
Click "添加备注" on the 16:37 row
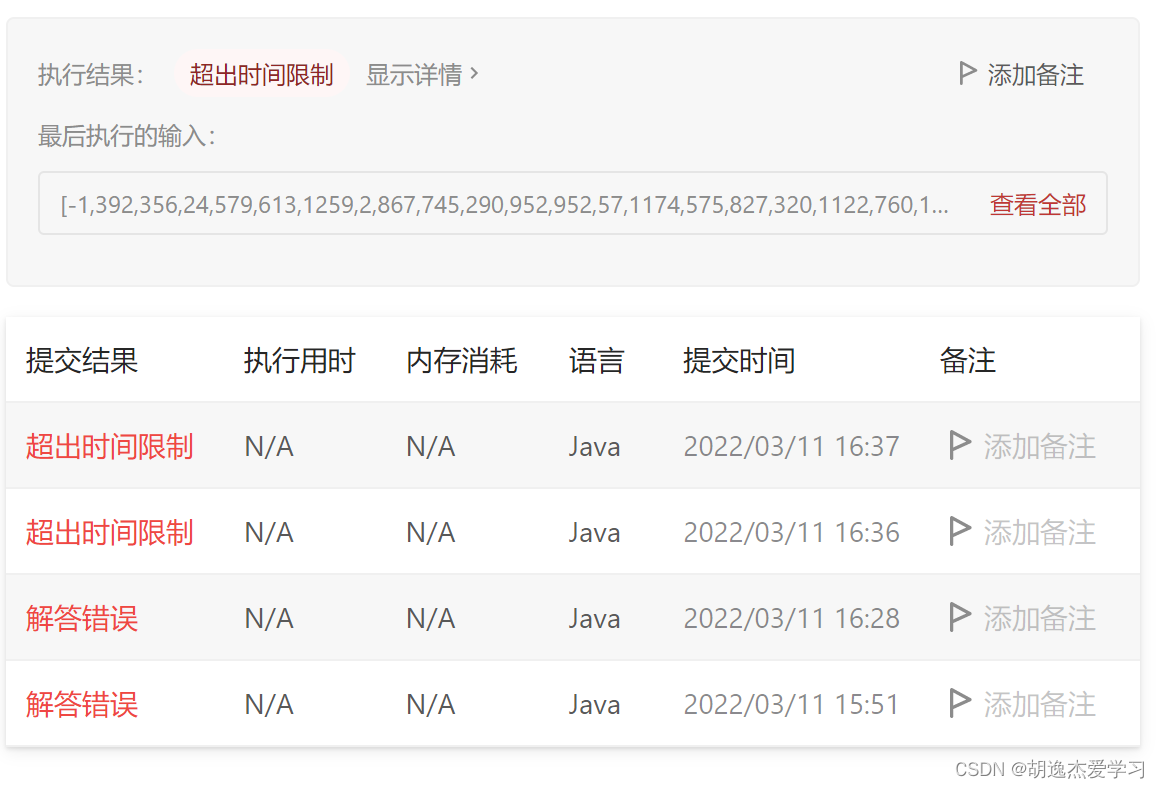(1038, 446)
